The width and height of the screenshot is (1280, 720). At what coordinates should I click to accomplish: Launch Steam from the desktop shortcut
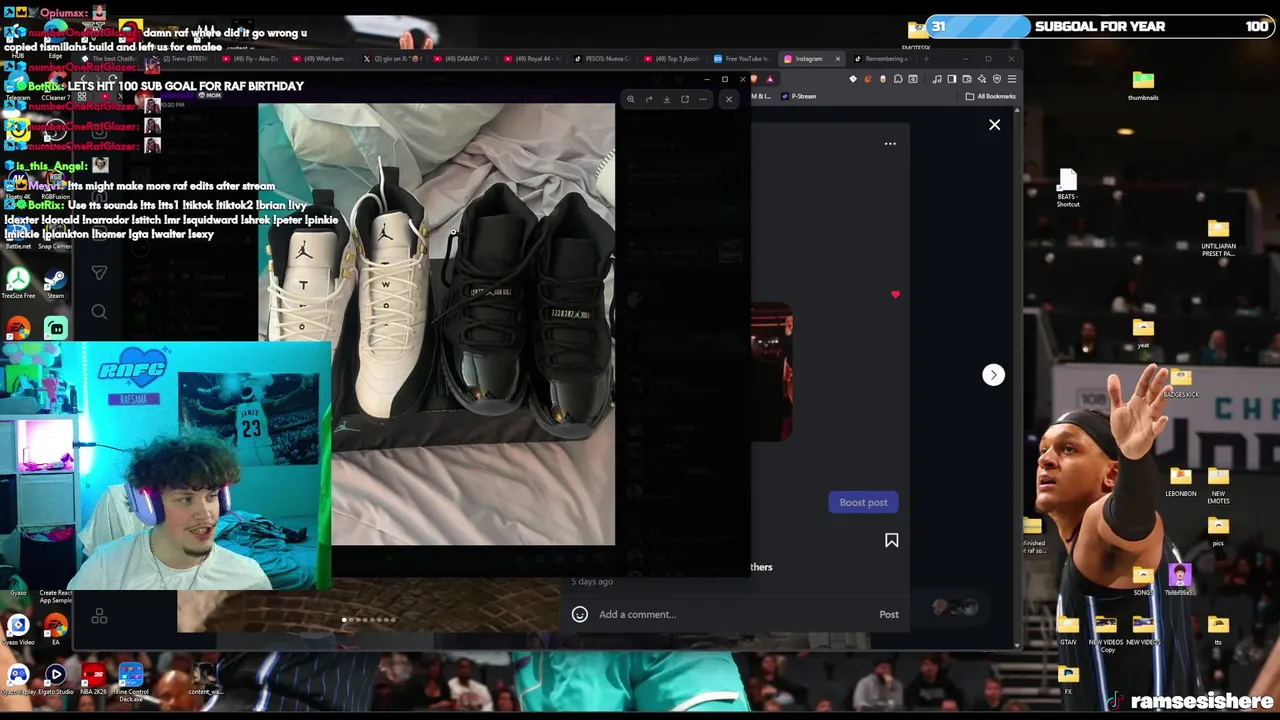[55, 284]
